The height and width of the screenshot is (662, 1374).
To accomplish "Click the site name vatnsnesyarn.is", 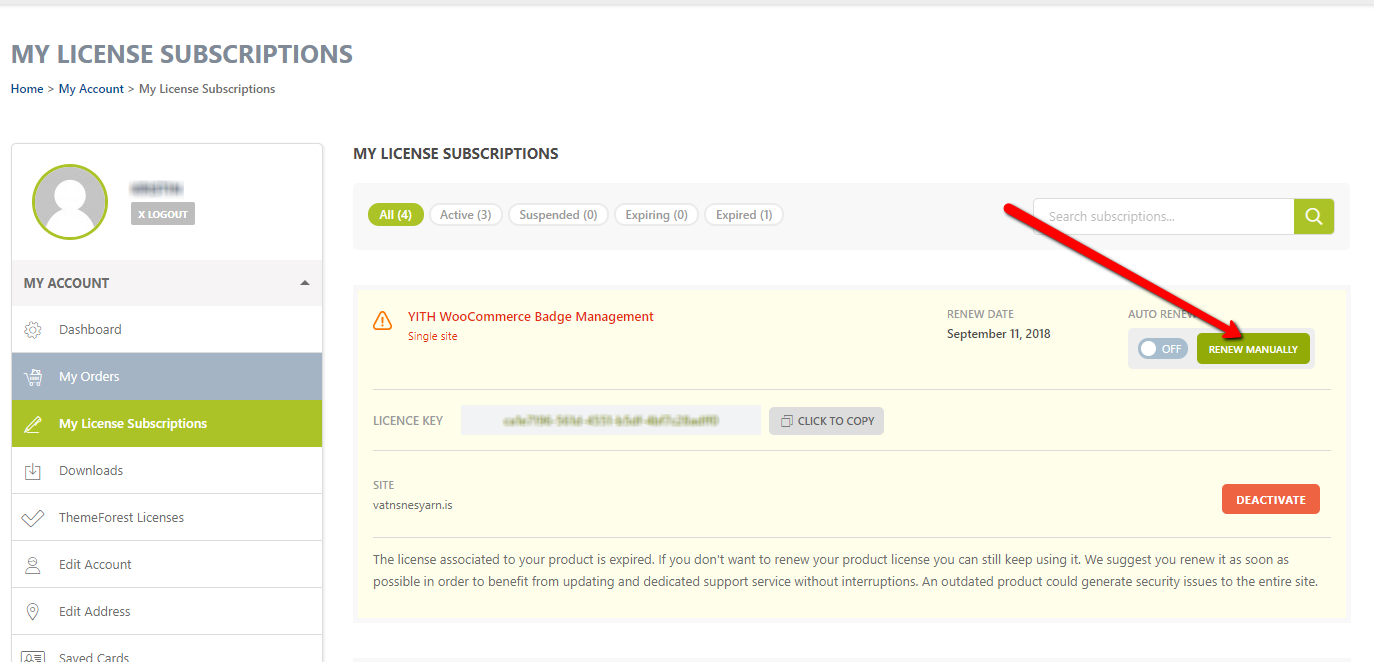I will click(x=413, y=505).
